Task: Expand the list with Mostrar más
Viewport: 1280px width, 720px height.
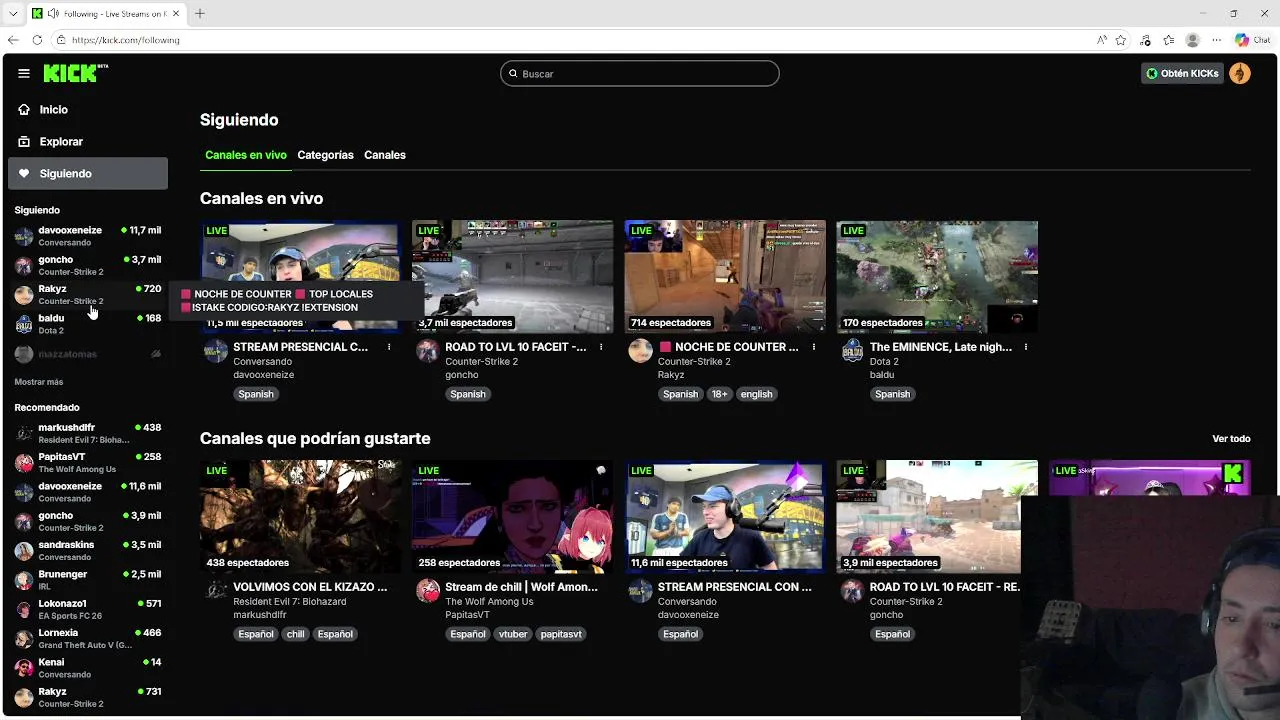Action: [x=39, y=382]
